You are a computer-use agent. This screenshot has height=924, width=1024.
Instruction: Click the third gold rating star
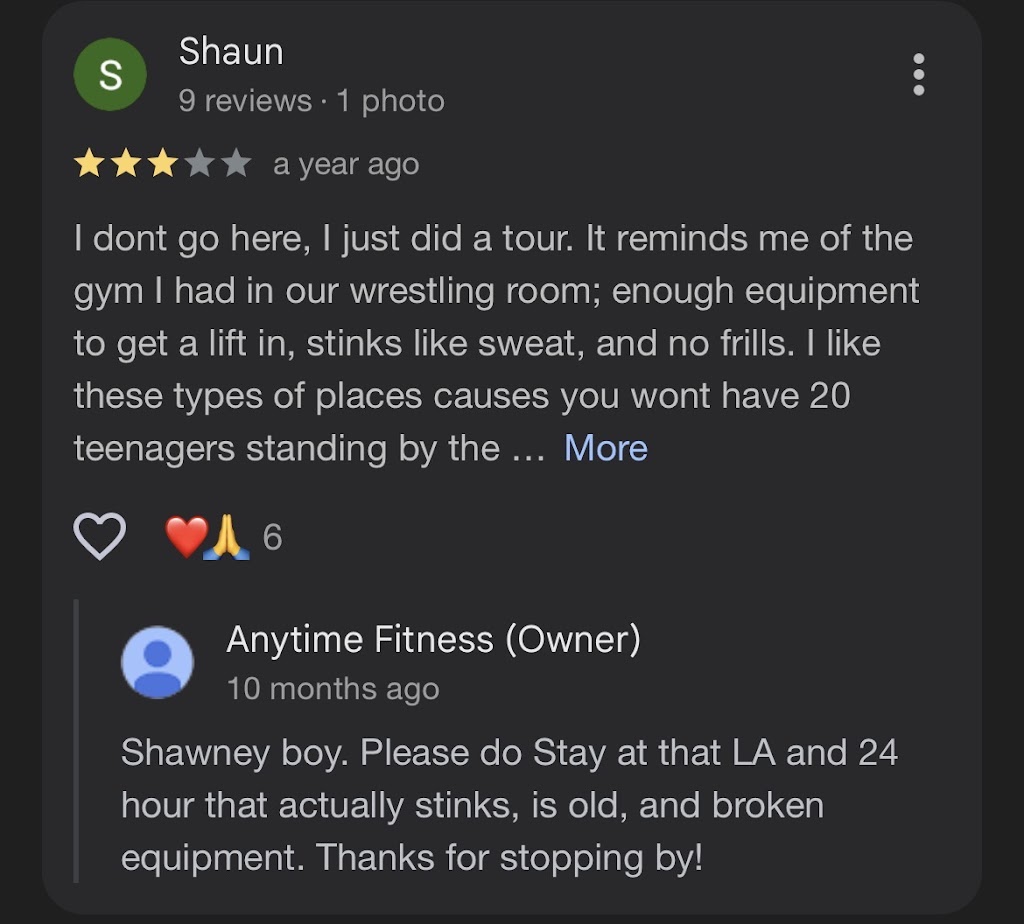(163, 164)
